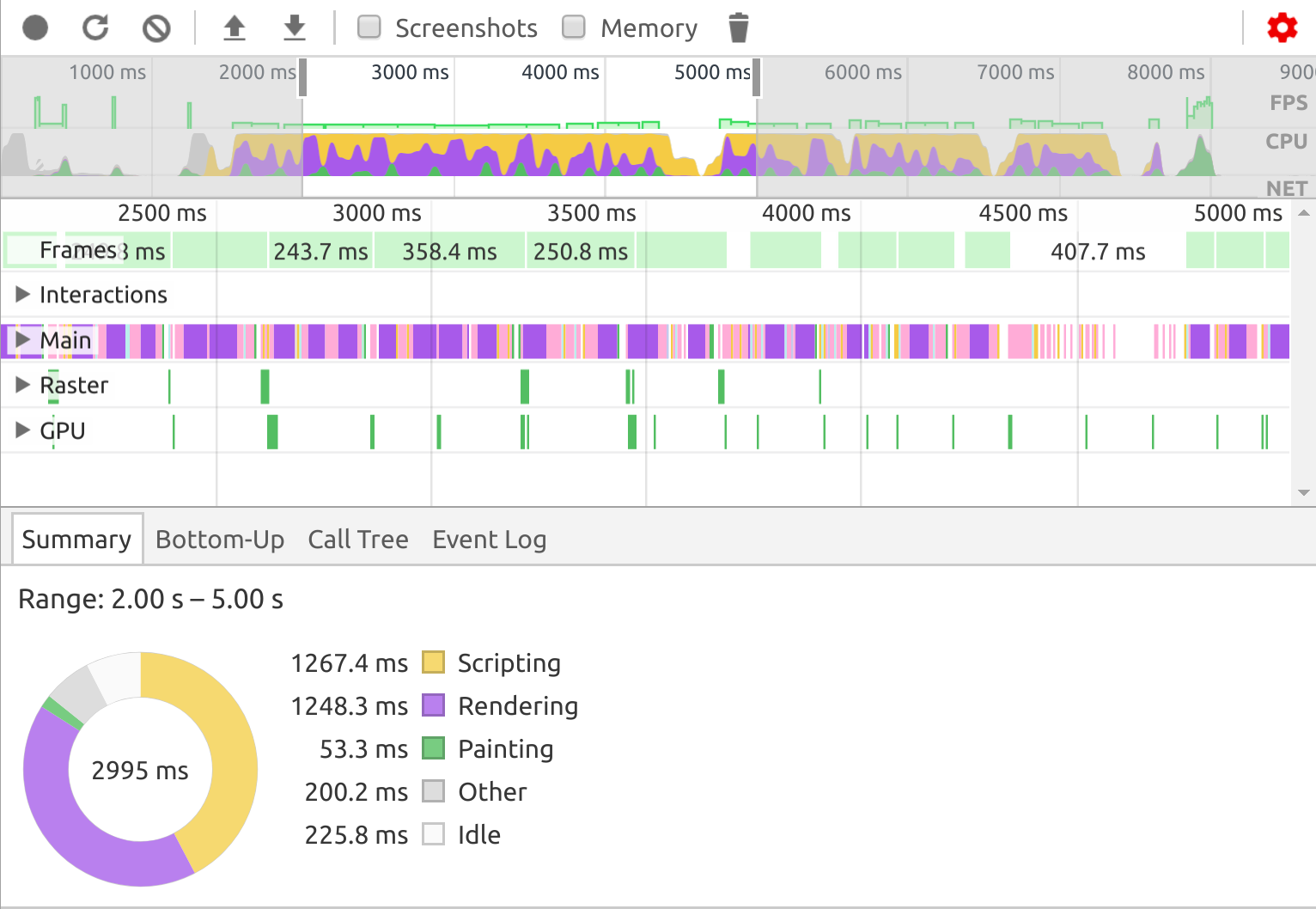This screenshot has width=1316, height=909.
Task: Switch to the Bottom-Up tab
Action: (x=220, y=540)
